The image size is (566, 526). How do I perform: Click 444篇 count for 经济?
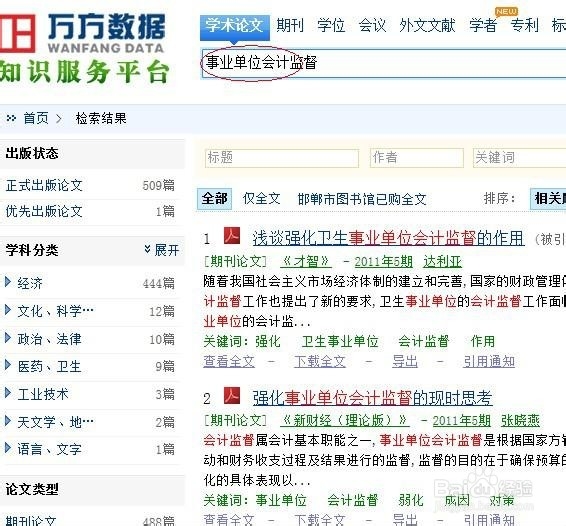(x=158, y=283)
